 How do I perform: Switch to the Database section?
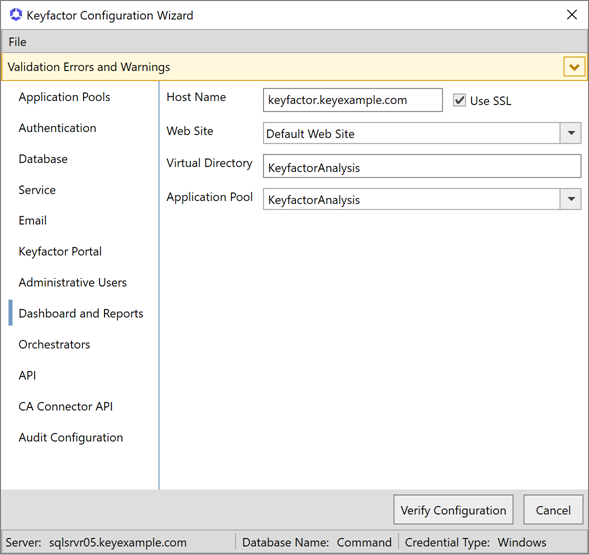[x=43, y=159]
